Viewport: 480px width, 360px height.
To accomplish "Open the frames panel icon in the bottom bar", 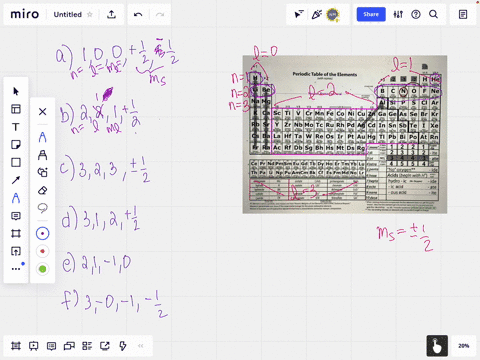I will pos(16,346).
